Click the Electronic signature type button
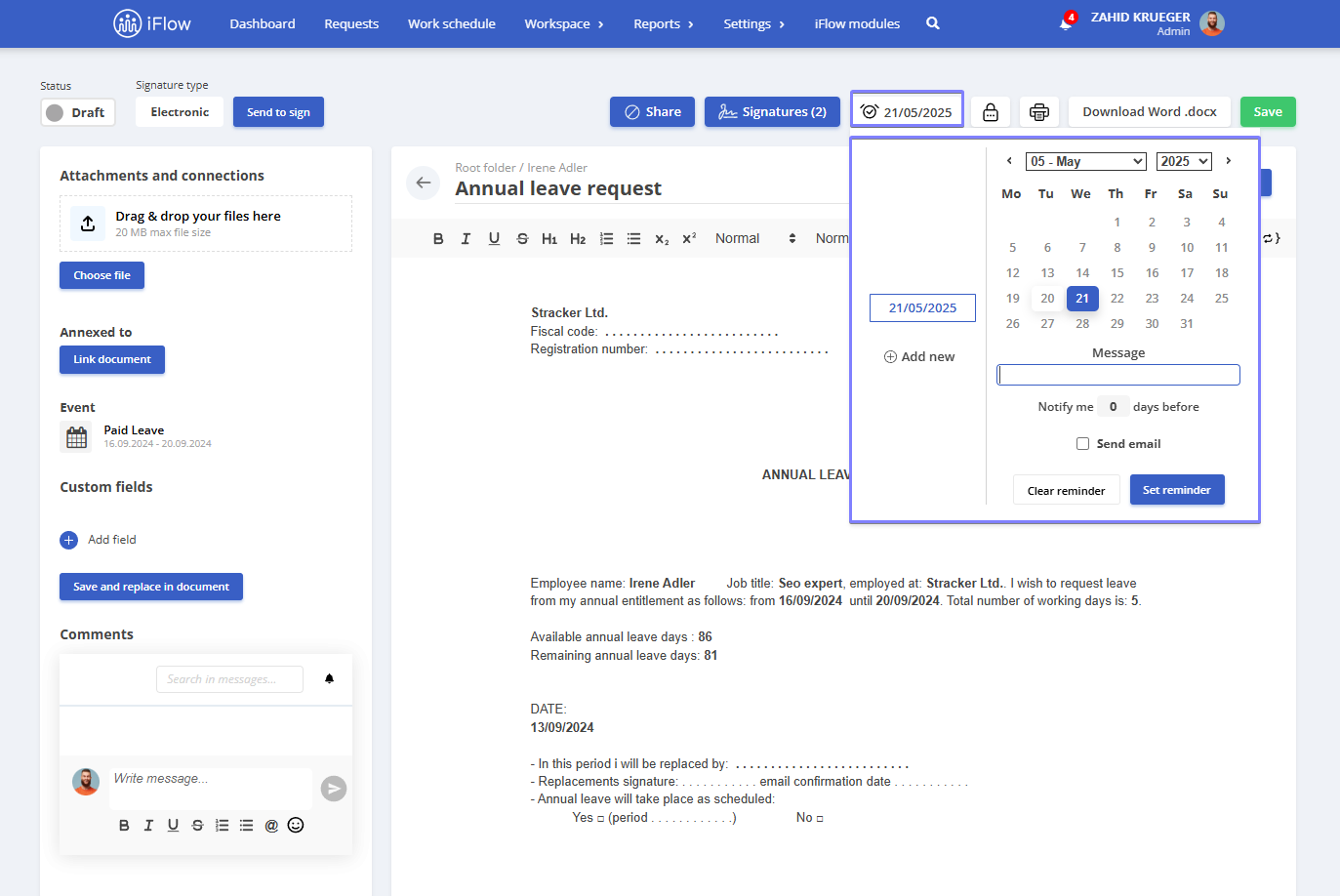Viewport: 1340px width, 896px height. tap(180, 112)
